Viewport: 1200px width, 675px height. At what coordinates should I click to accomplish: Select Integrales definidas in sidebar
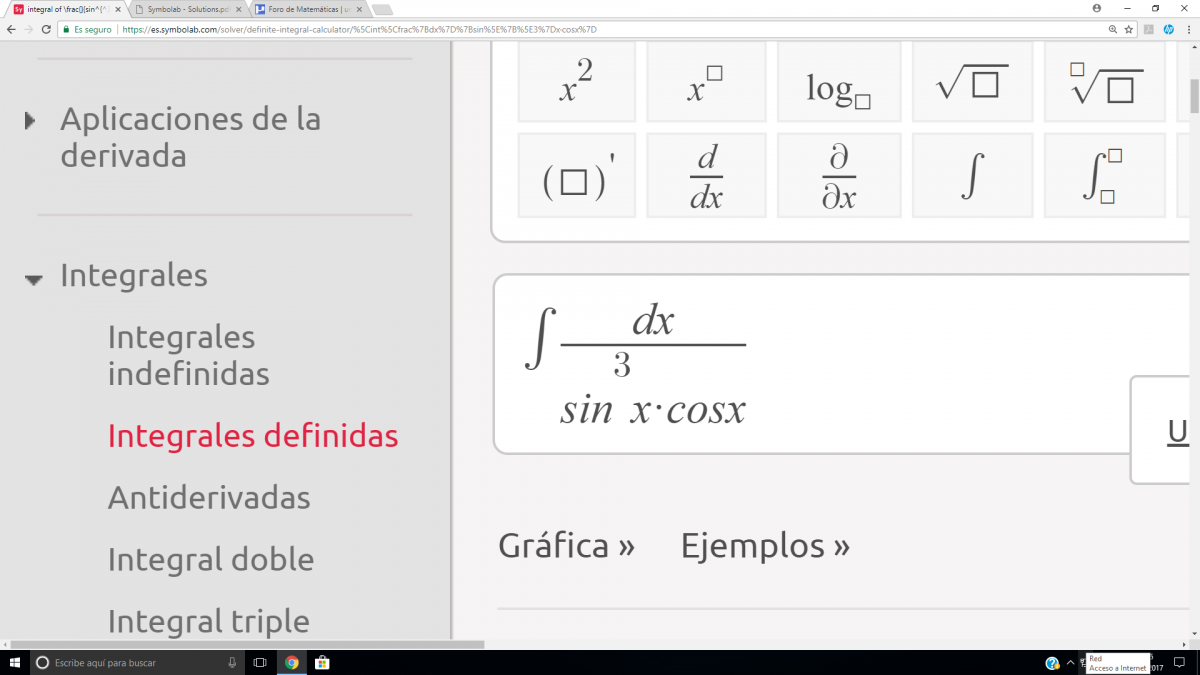[x=252, y=436]
